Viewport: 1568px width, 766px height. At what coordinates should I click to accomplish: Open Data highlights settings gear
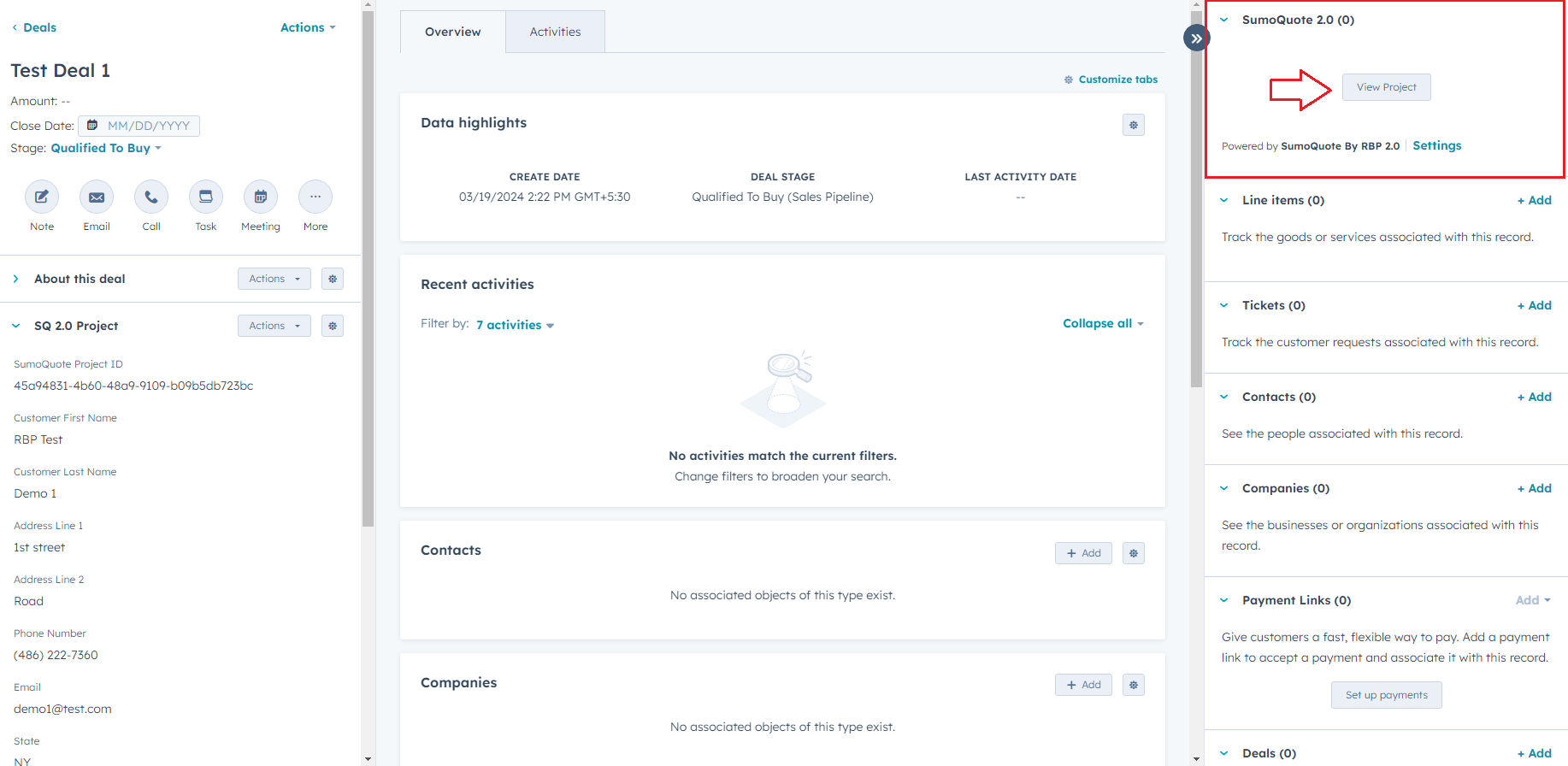coord(1134,125)
